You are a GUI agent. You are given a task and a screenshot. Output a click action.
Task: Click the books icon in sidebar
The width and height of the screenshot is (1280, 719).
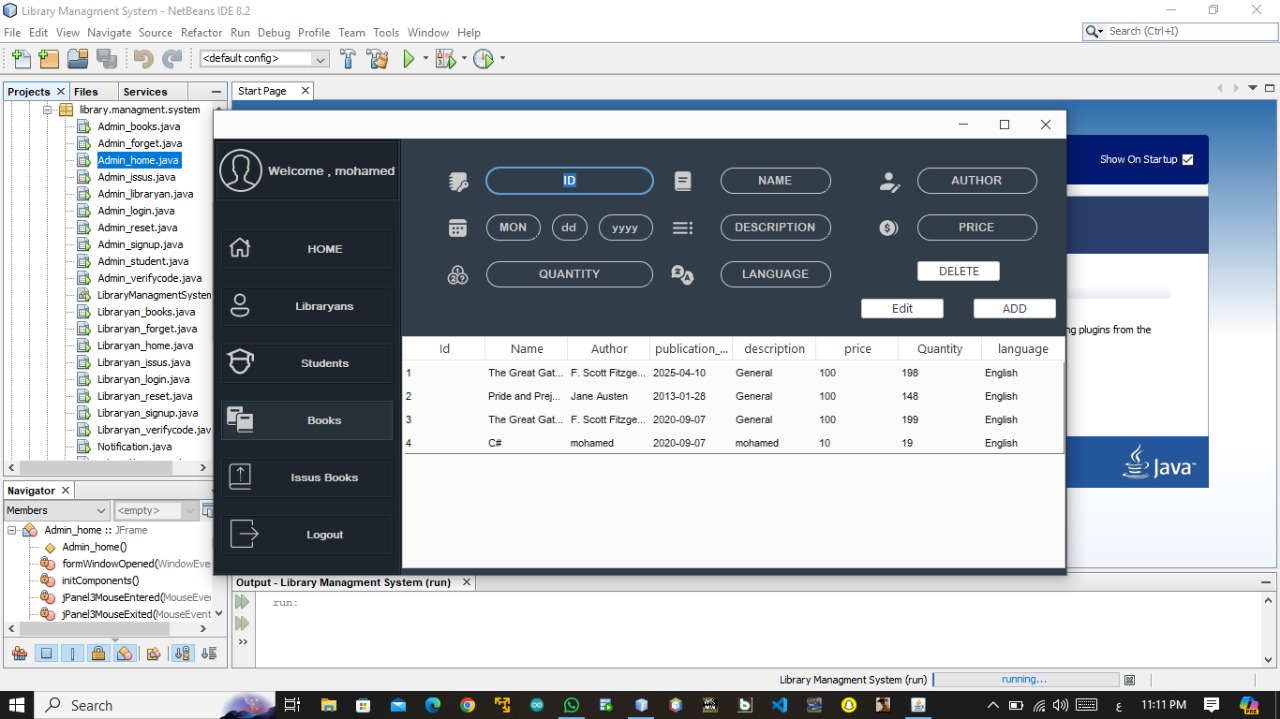[240, 419]
